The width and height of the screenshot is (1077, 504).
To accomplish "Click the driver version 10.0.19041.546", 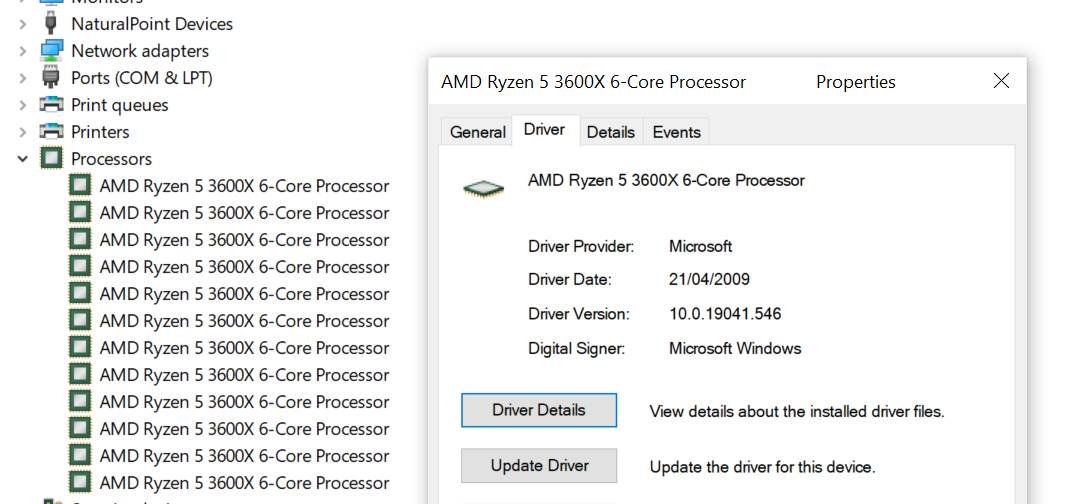I will [x=725, y=314].
